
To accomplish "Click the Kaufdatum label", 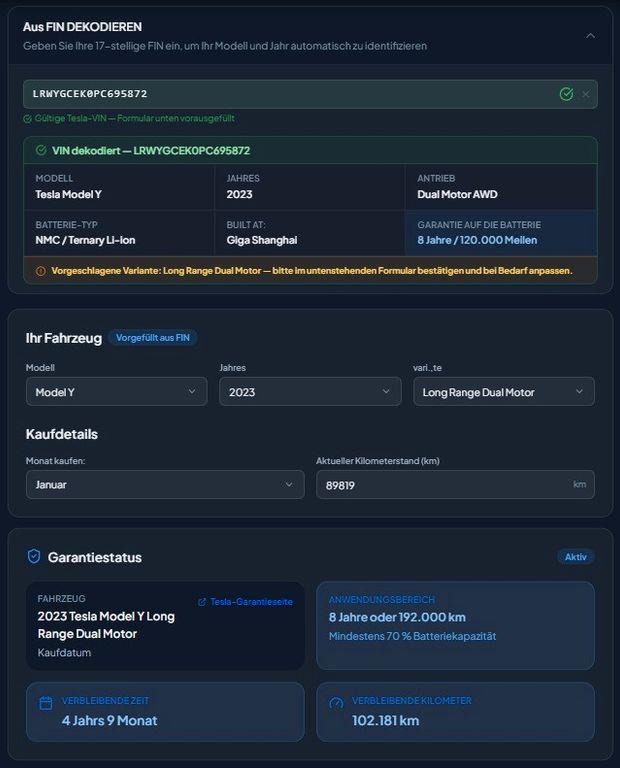I will (x=64, y=652).
